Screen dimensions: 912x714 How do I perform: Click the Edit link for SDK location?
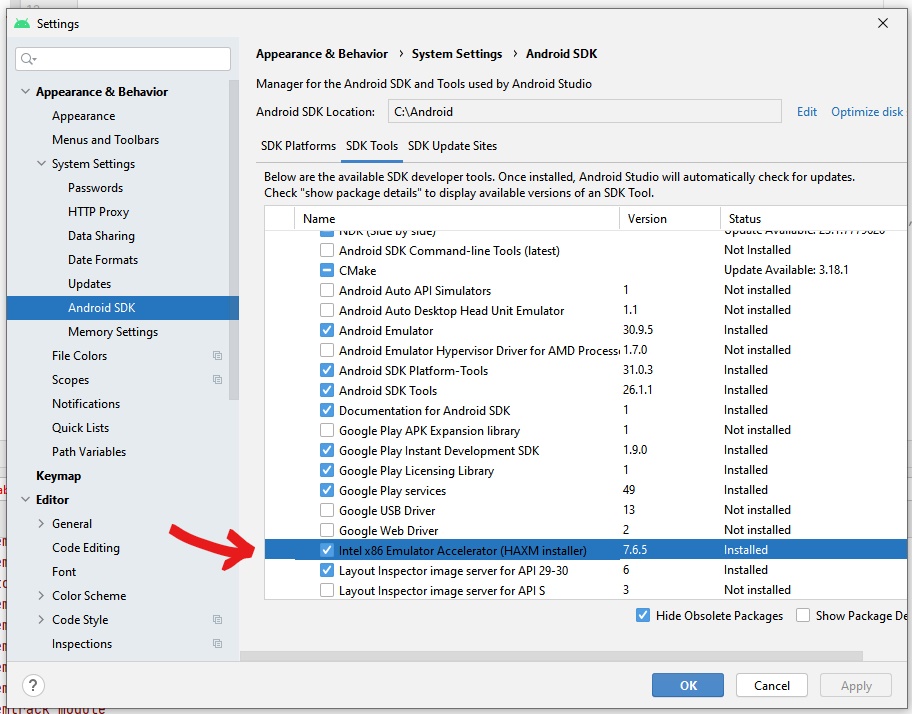point(807,112)
